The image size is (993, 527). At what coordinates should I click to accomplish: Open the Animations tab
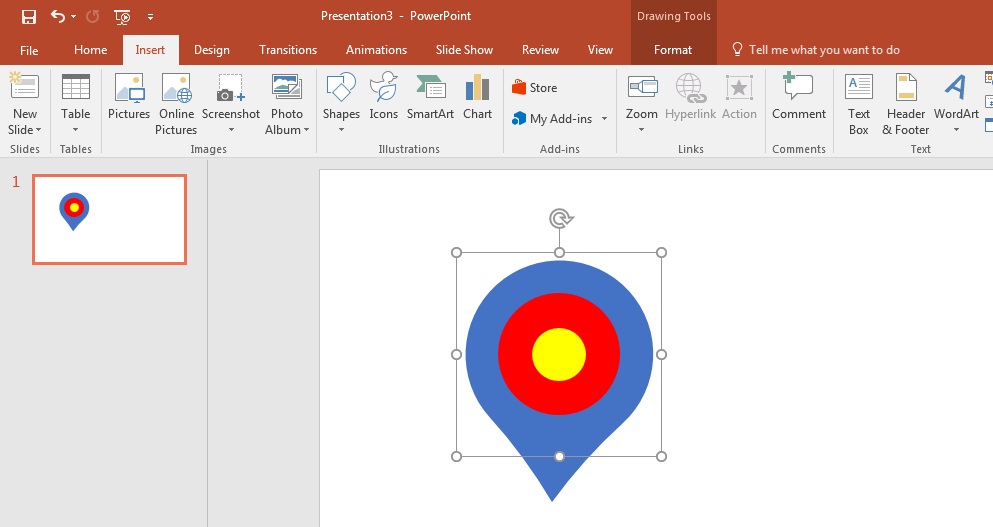[x=376, y=50]
